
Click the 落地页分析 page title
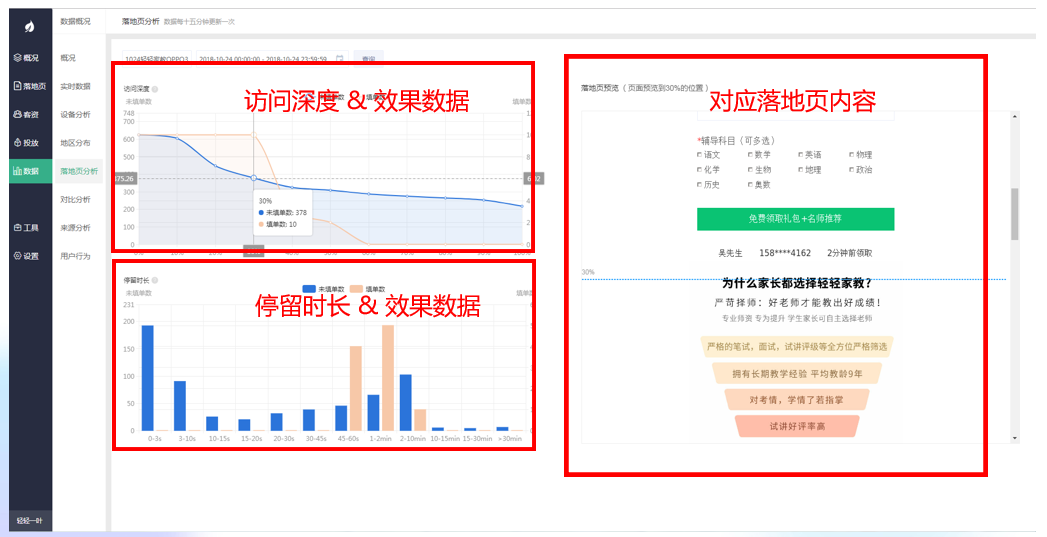(x=140, y=21)
